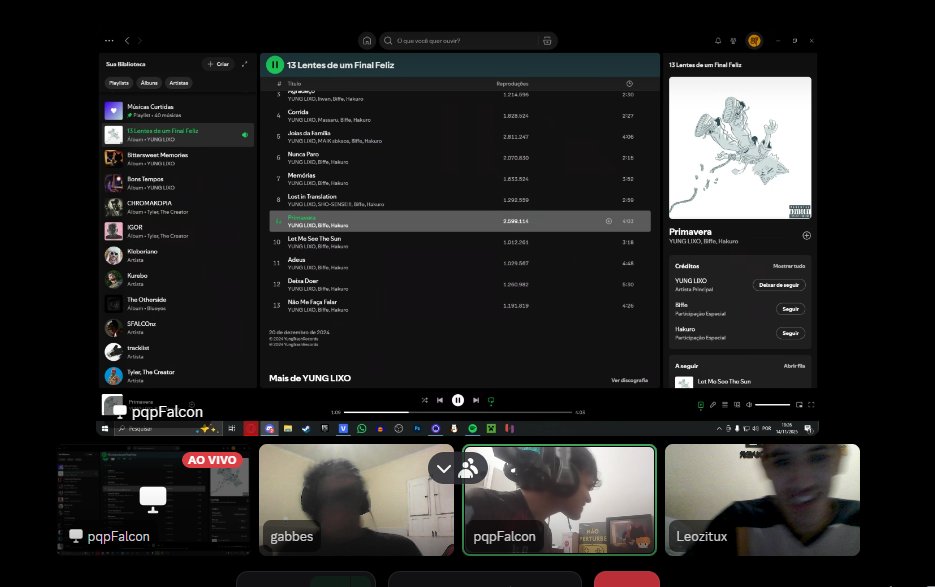This screenshot has height=587, width=935.
Task: Open Spotify notifications bell
Action: tap(718, 41)
